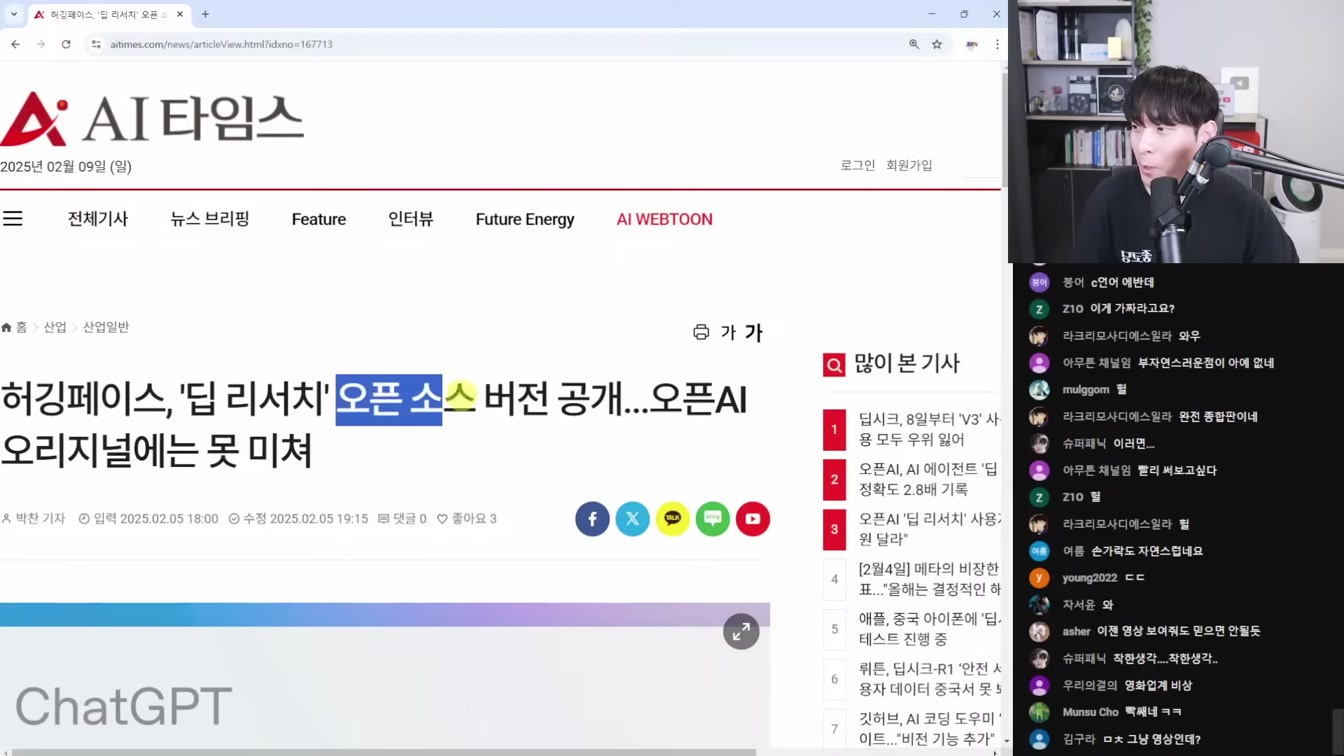Go back using the browser back arrow
Screen dimensions: 1344x756
click(15, 44)
